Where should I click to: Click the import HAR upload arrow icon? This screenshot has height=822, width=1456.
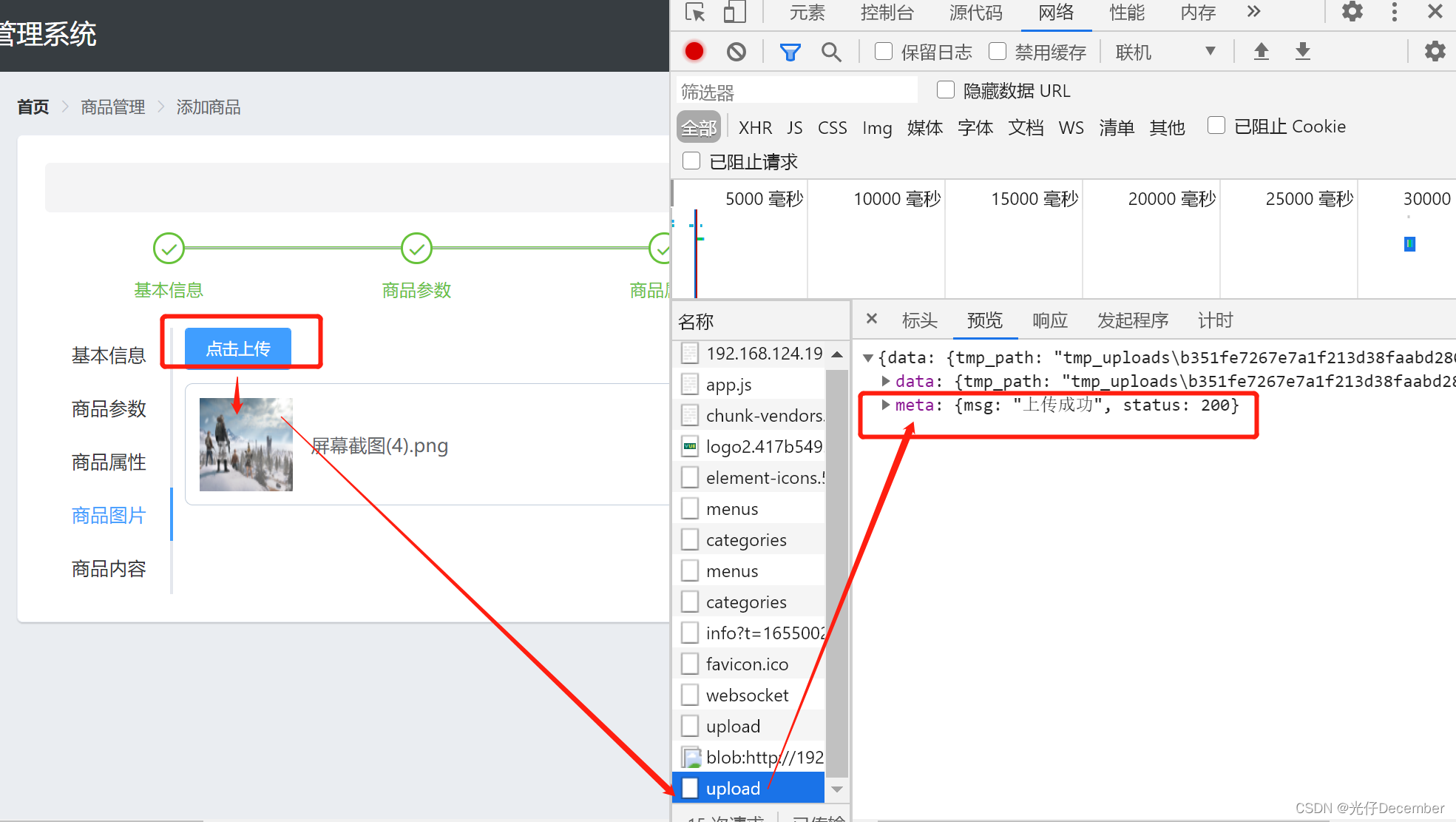pyautogui.click(x=1261, y=51)
